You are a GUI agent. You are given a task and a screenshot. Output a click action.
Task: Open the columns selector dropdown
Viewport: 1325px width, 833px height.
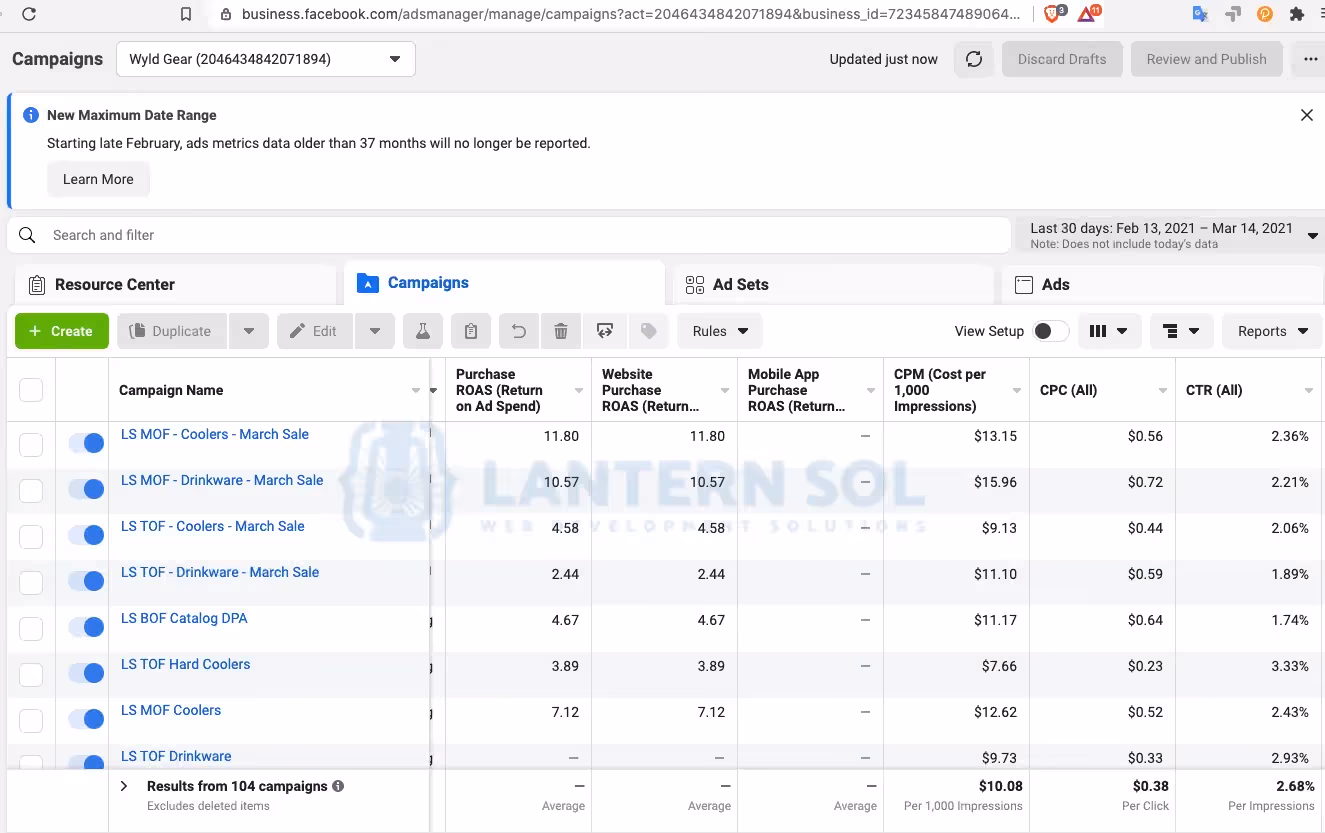(x=1110, y=331)
